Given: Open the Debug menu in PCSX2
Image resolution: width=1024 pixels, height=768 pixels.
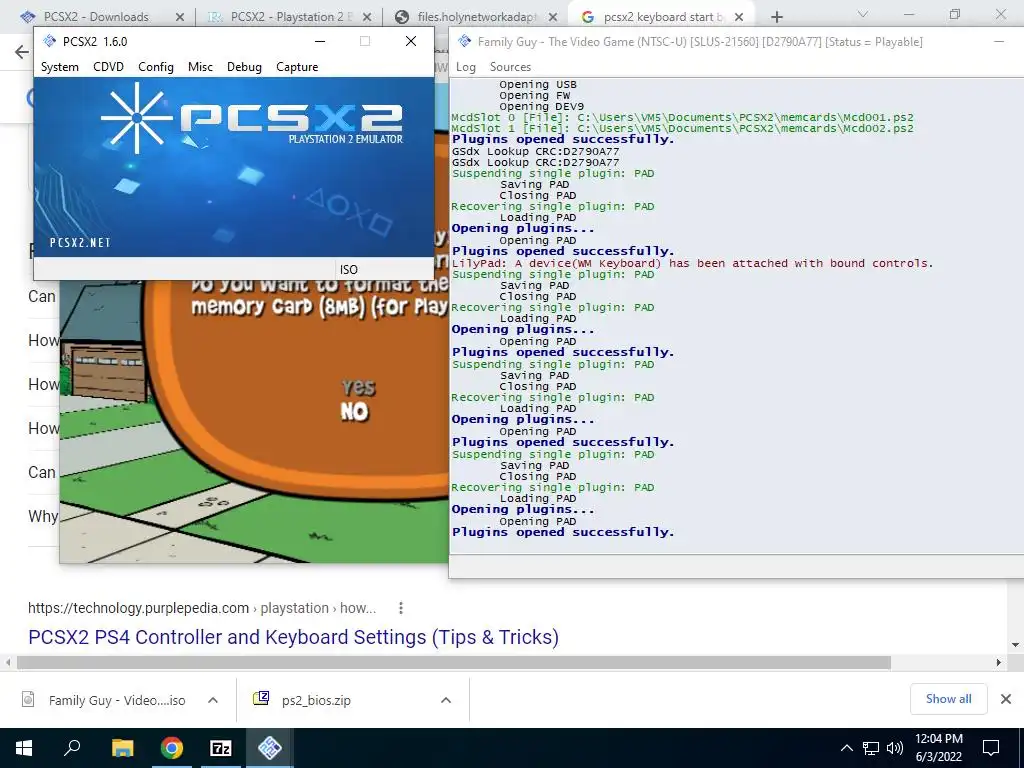Looking at the screenshot, I should coord(244,67).
